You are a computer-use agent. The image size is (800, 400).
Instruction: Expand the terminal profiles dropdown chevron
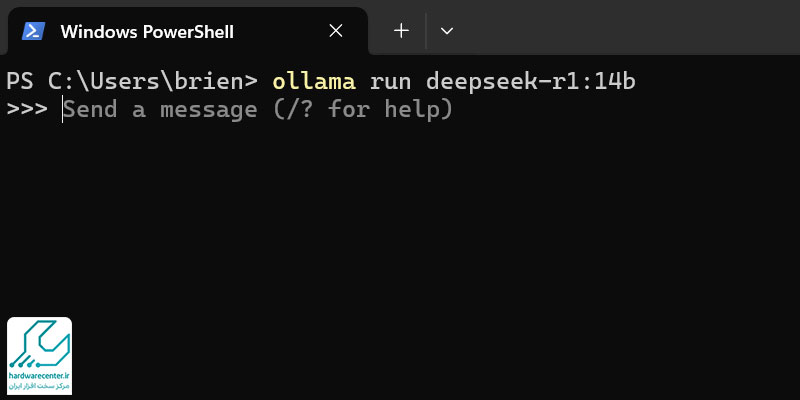447,31
